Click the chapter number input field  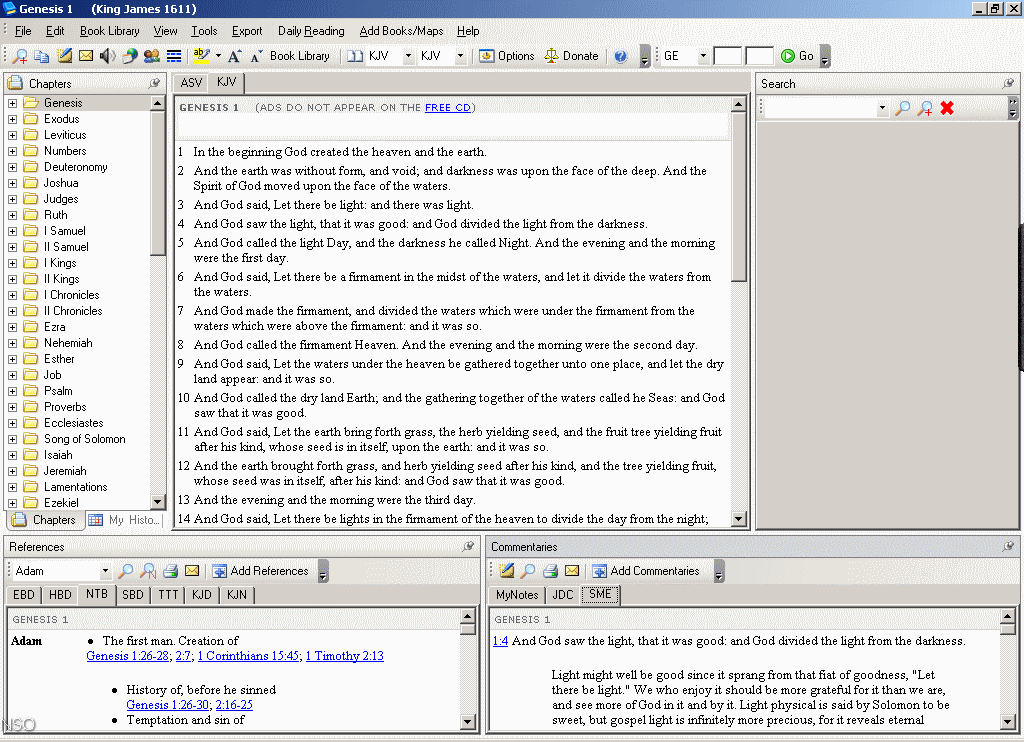[728, 56]
